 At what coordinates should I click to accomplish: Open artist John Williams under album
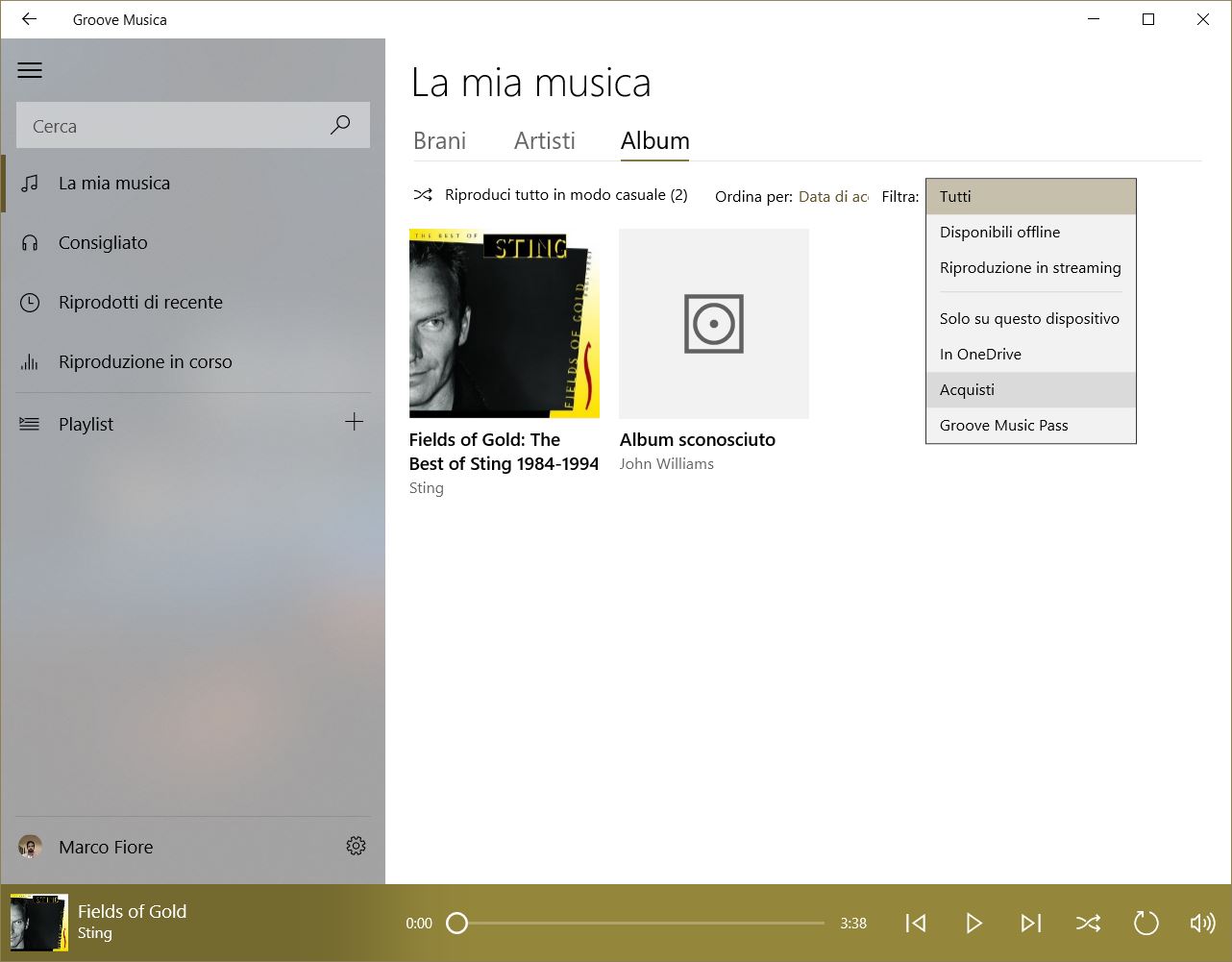click(667, 464)
